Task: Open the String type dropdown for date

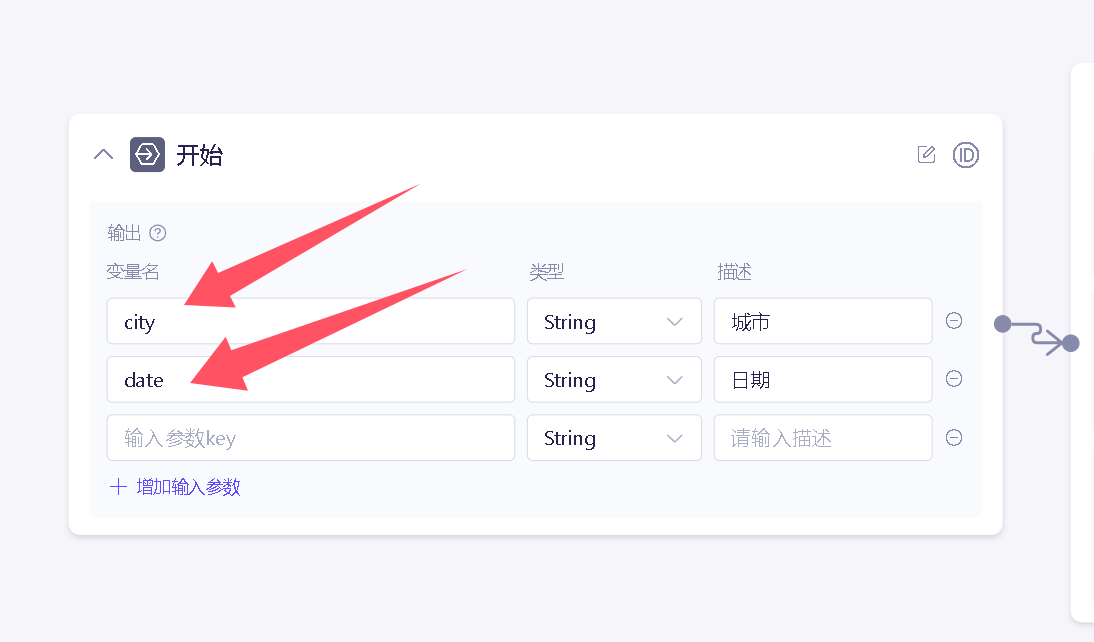Action: coord(613,379)
